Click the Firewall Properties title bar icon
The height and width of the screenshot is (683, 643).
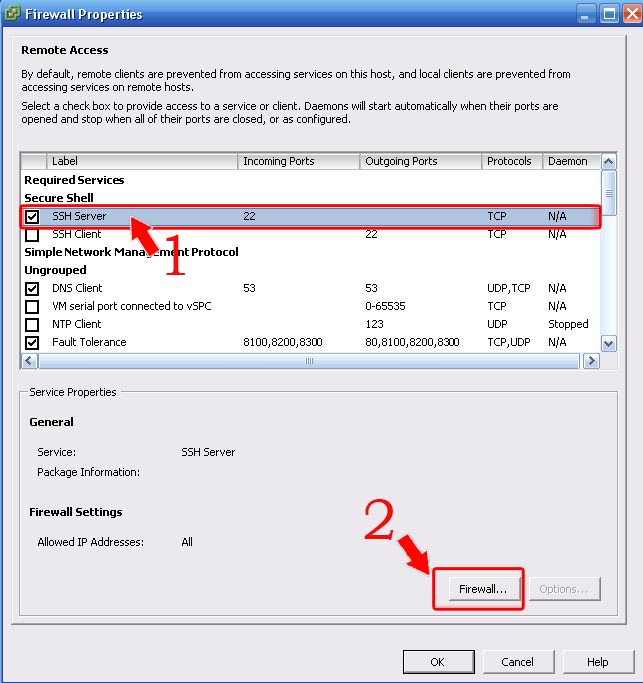14,14
